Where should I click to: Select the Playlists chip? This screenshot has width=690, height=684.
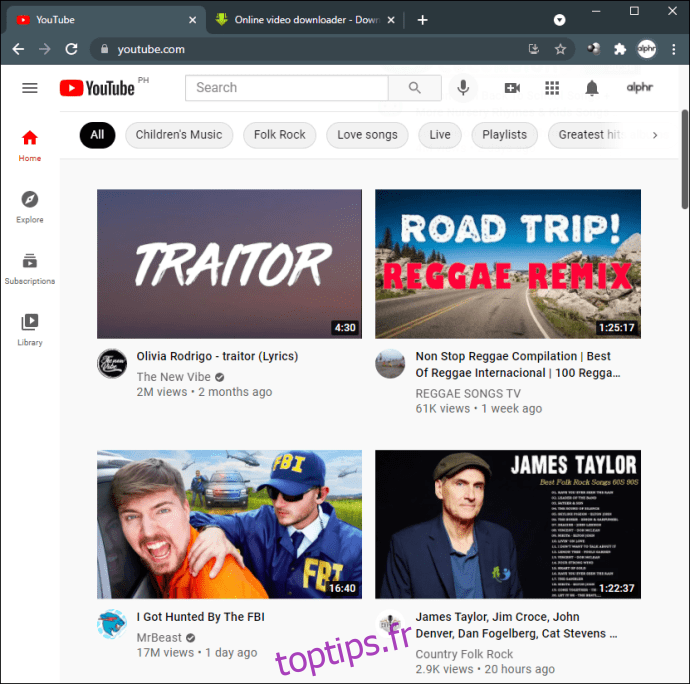pos(504,135)
